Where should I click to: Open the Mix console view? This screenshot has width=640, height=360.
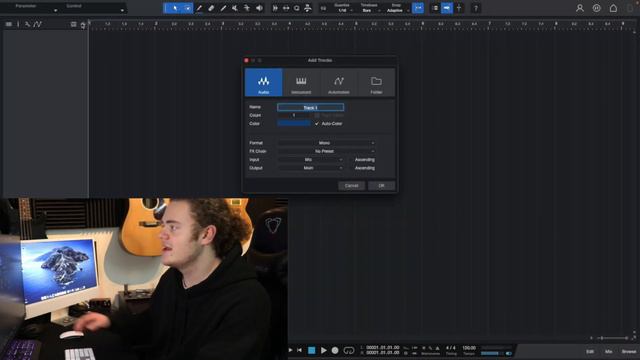[609, 351]
